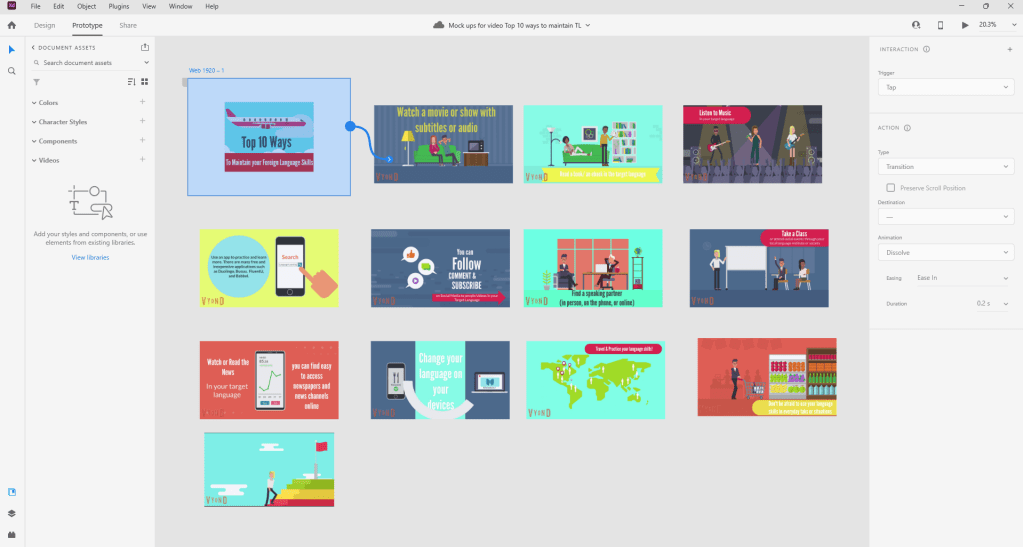Click the filter assets funnel icon
The image size is (1023, 547).
tap(36, 82)
